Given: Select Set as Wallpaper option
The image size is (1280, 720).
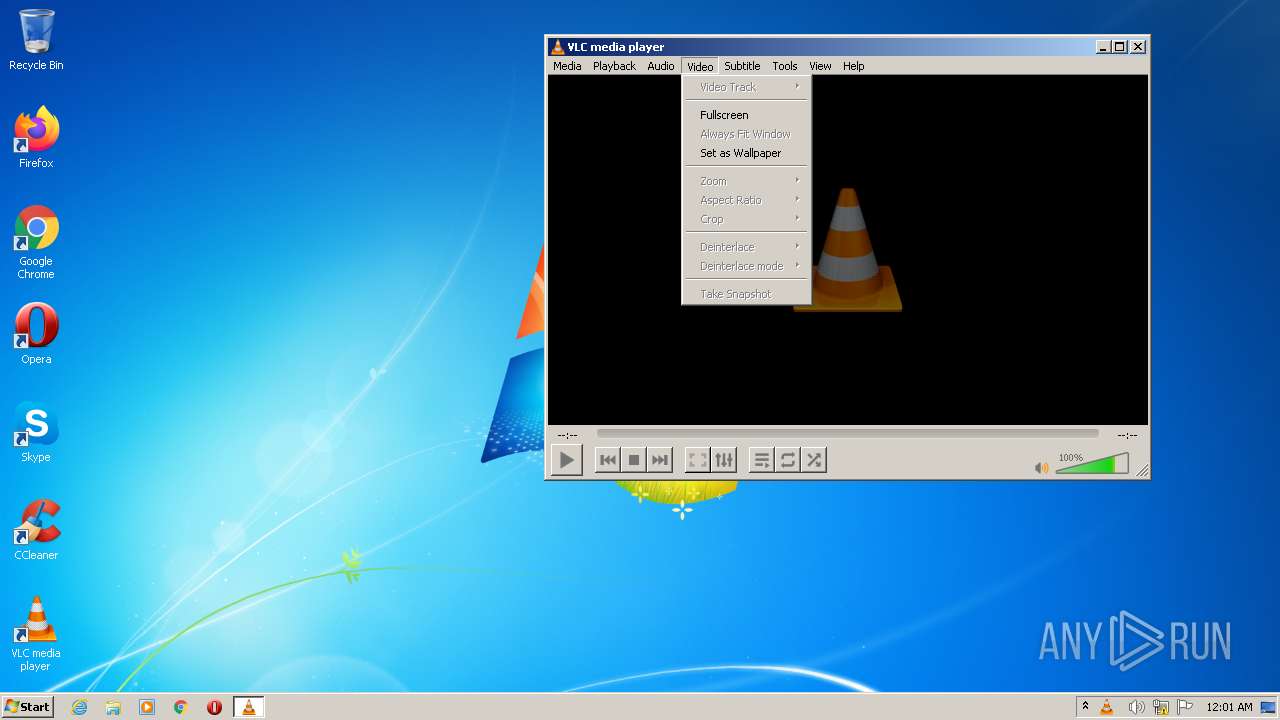Looking at the screenshot, I should pyautogui.click(x=746, y=153).
